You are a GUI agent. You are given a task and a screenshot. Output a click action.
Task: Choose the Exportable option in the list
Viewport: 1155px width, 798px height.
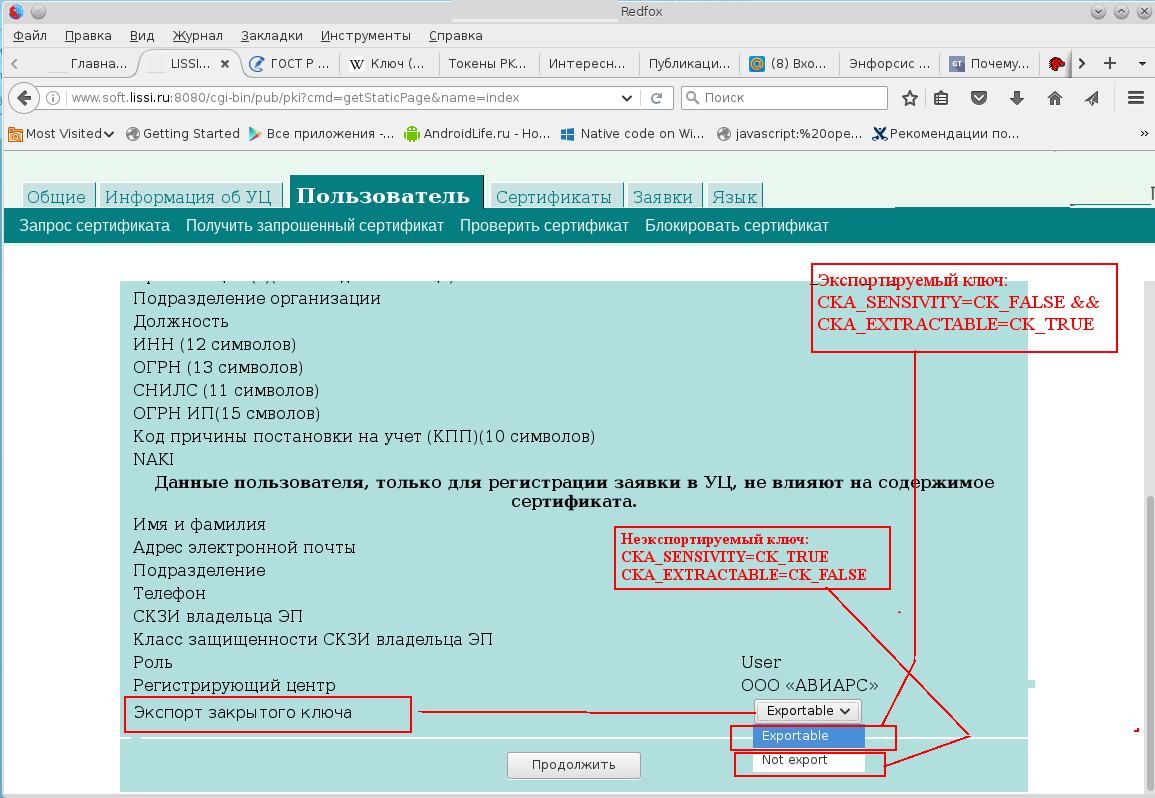[808, 735]
